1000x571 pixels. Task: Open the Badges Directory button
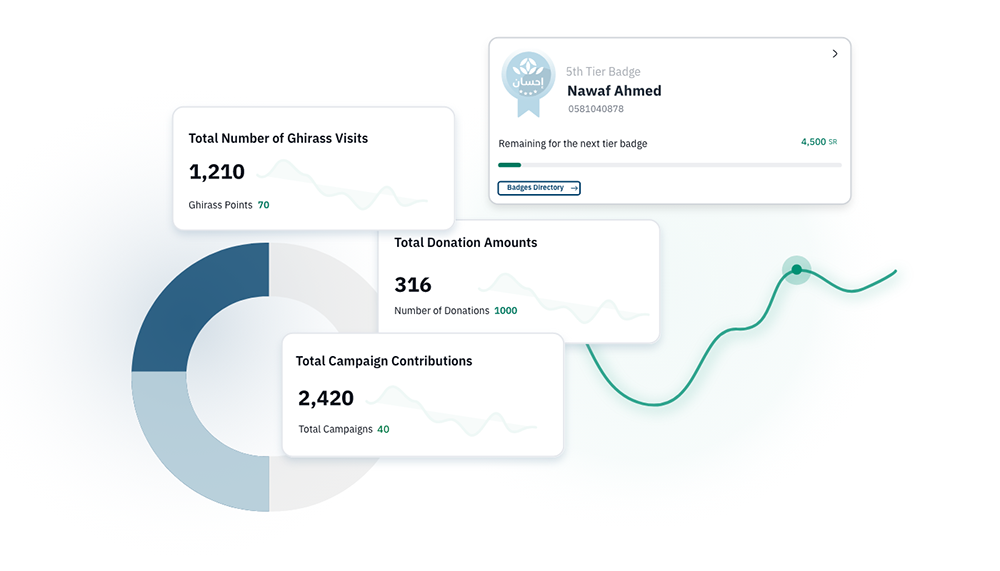(x=539, y=188)
